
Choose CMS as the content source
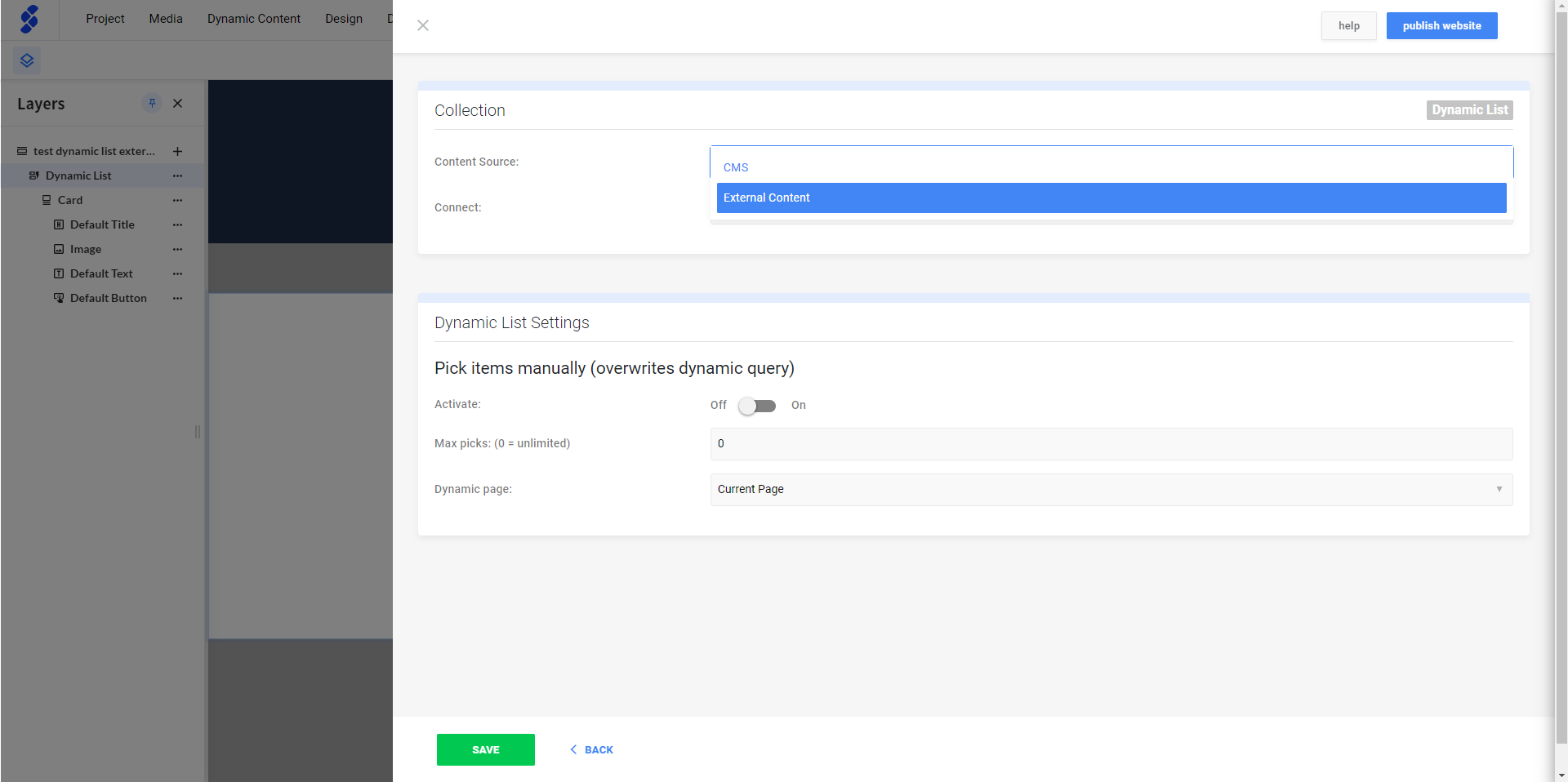[x=1111, y=167]
